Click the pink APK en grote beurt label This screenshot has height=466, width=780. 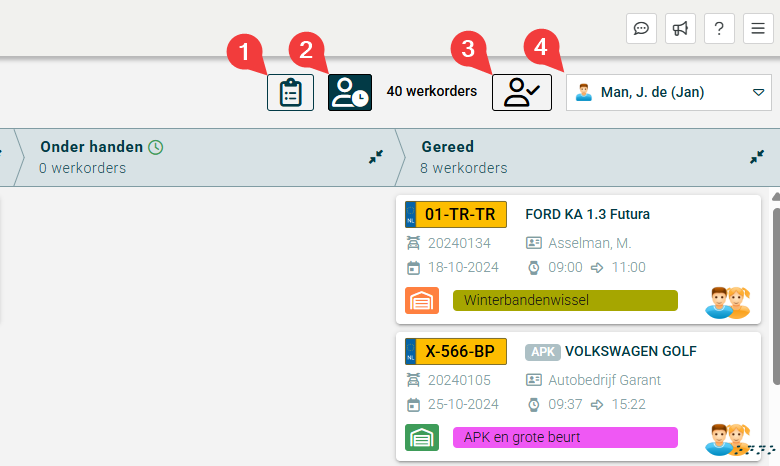point(565,437)
